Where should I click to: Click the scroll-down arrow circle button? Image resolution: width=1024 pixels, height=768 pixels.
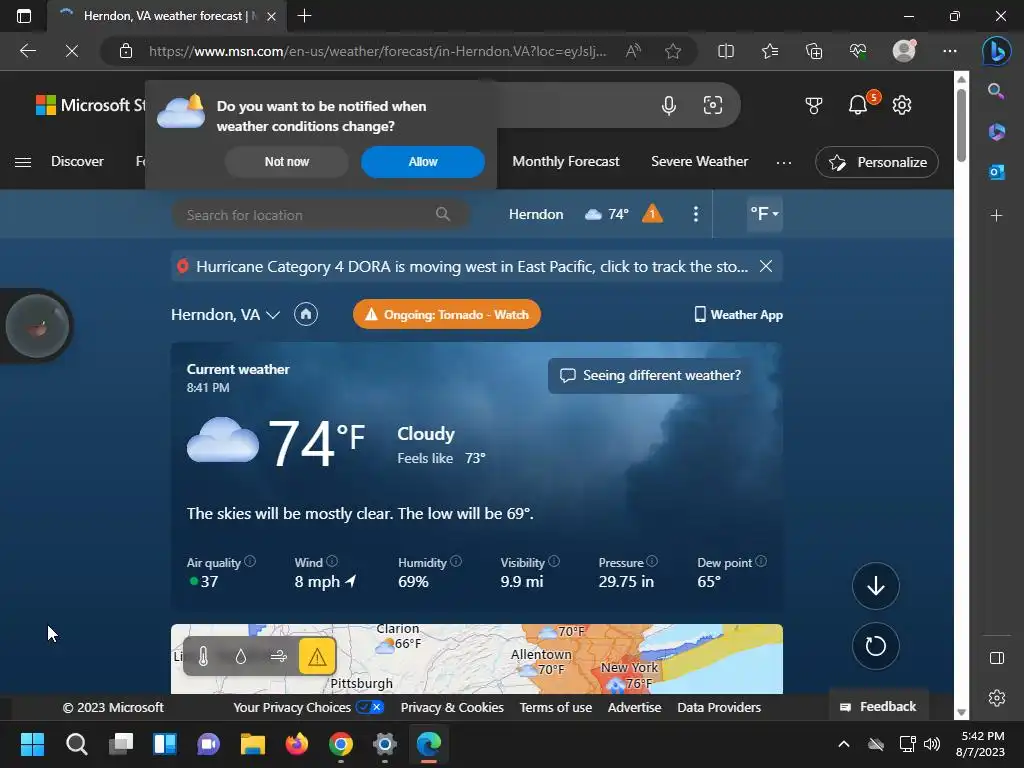tap(876, 586)
